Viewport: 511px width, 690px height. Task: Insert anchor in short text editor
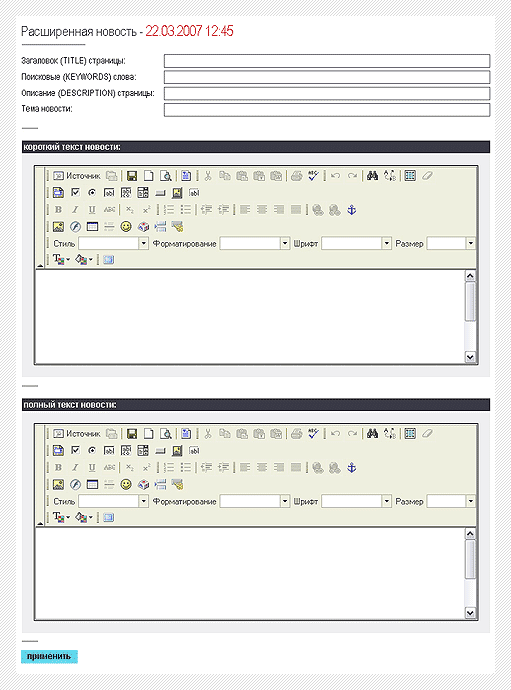[351, 210]
